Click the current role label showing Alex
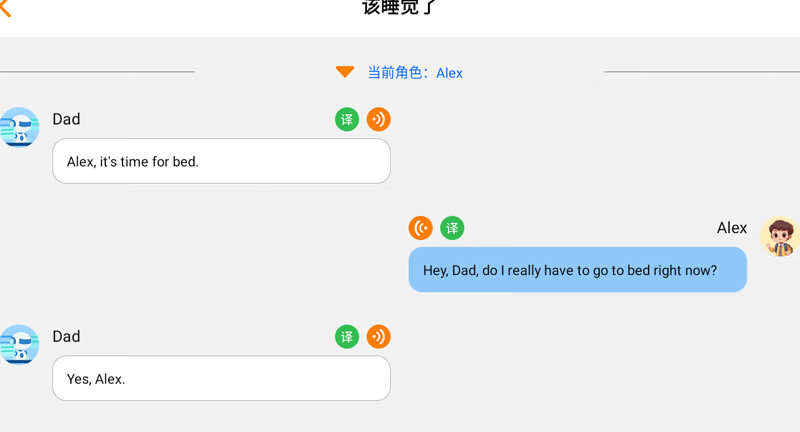 (415, 73)
